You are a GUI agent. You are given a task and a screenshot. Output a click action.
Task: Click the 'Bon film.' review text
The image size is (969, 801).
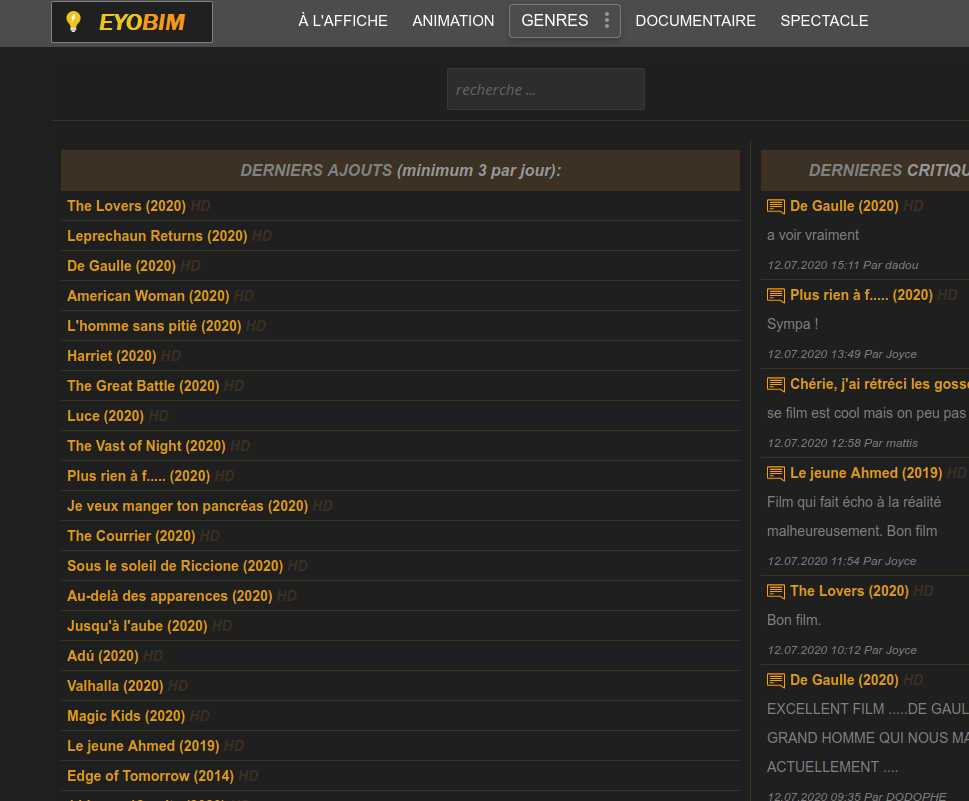coord(793,620)
